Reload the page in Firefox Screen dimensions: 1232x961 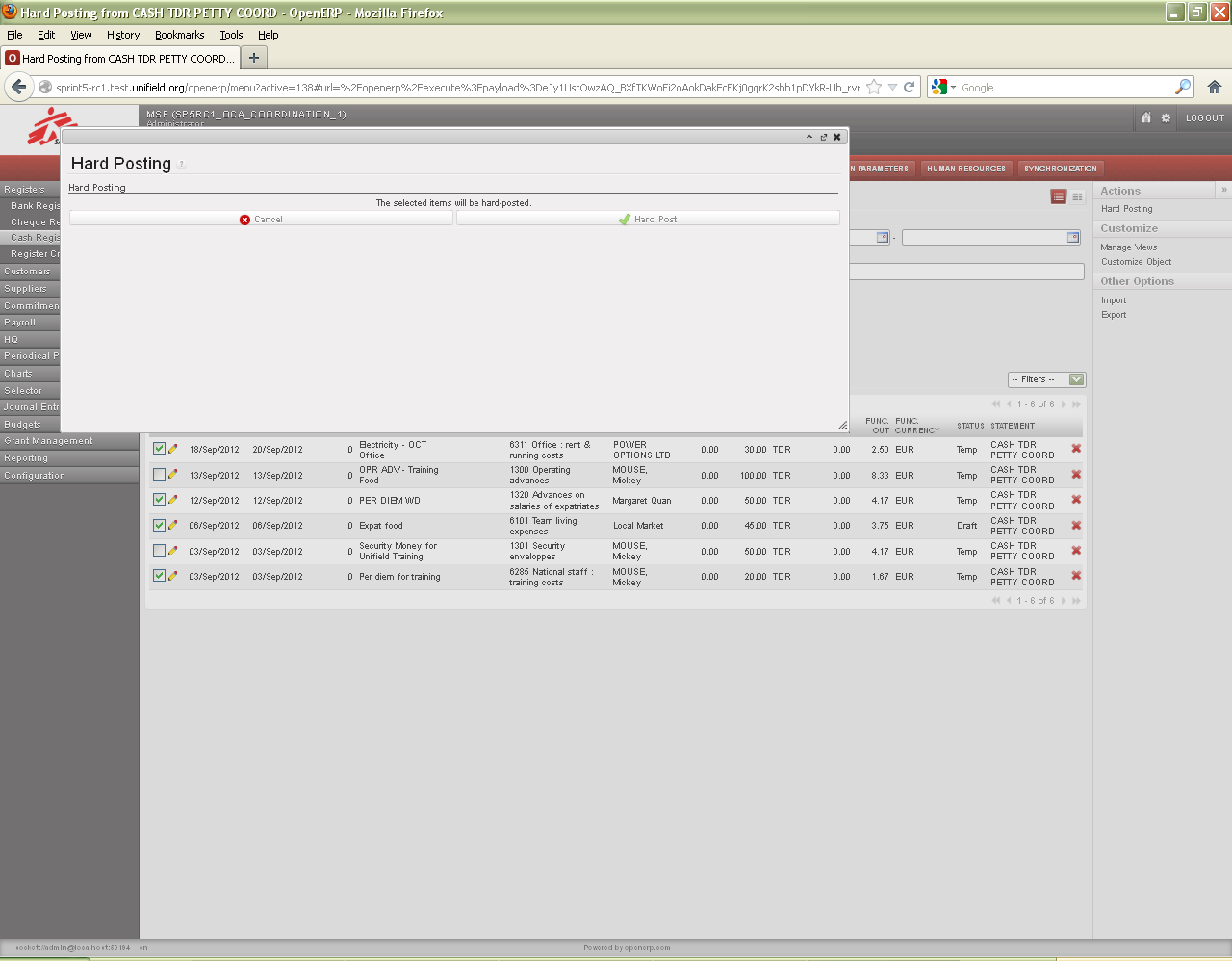pos(909,88)
